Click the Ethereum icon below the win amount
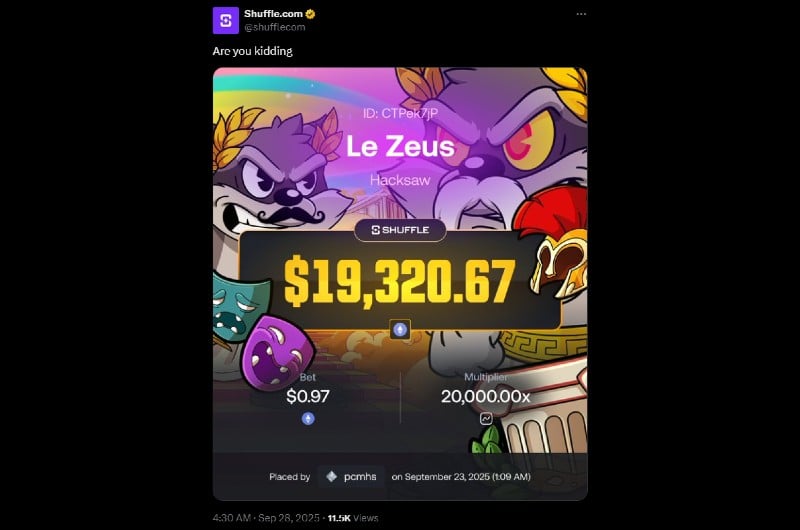 click(x=400, y=330)
